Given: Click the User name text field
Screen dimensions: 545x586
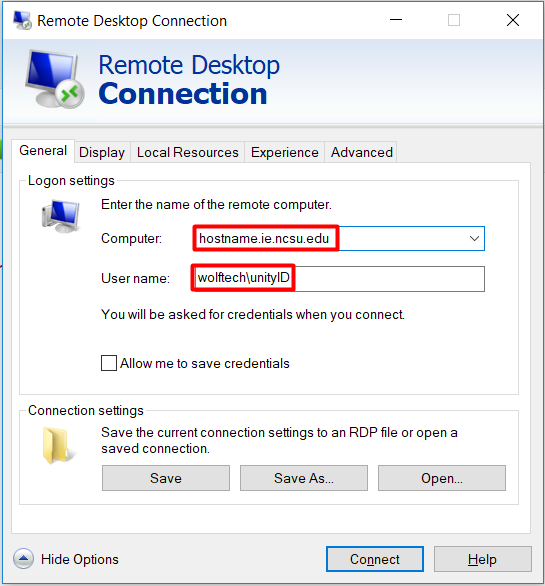Looking at the screenshot, I should (x=339, y=278).
